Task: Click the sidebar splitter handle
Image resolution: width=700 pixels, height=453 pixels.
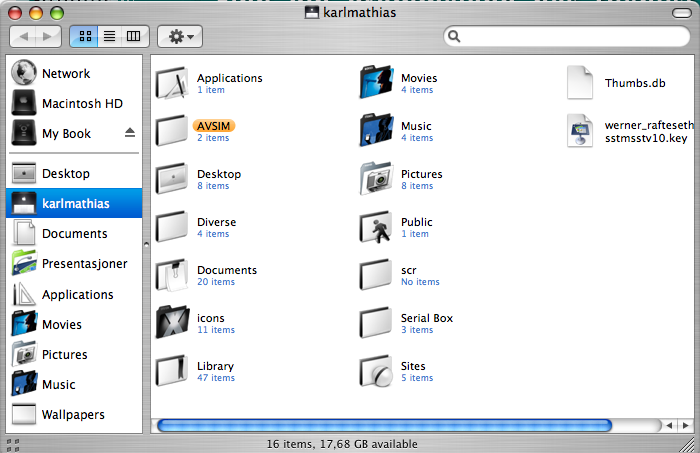Action: pyautogui.click(x=146, y=244)
